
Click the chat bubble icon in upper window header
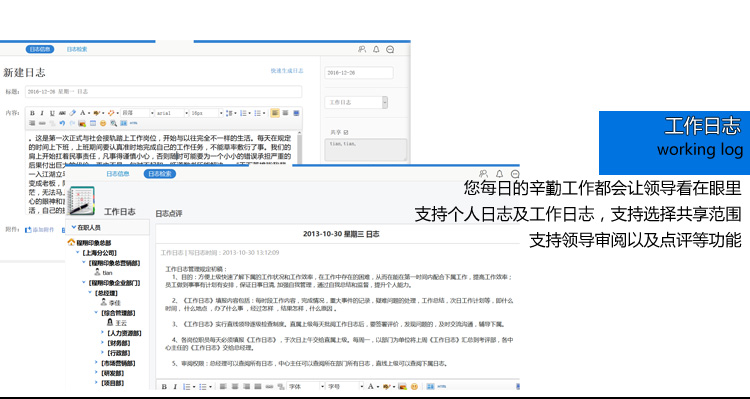point(390,49)
